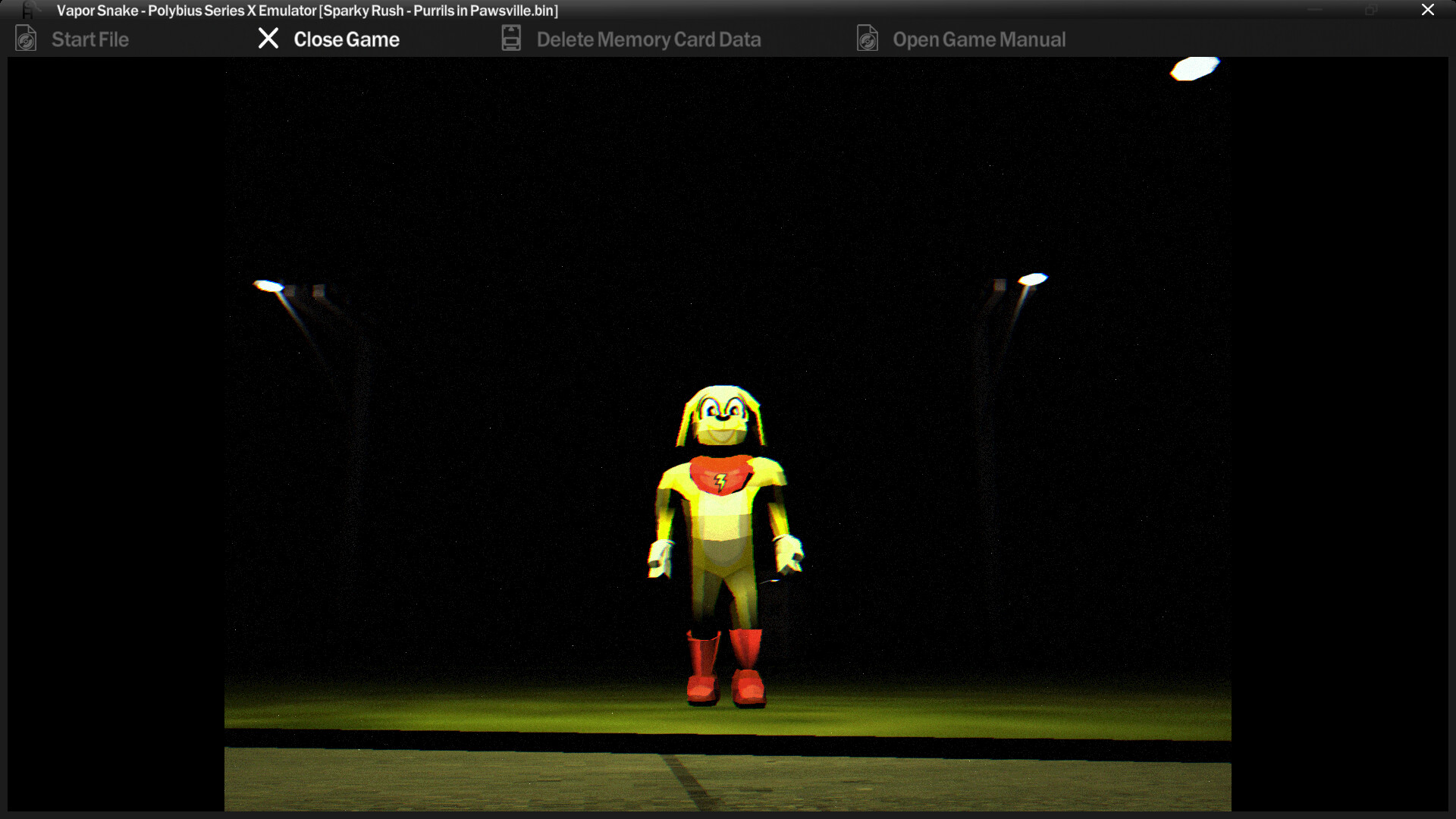Click the right street lamp light
1456x819 pixels.
[x=1032, y=279]
